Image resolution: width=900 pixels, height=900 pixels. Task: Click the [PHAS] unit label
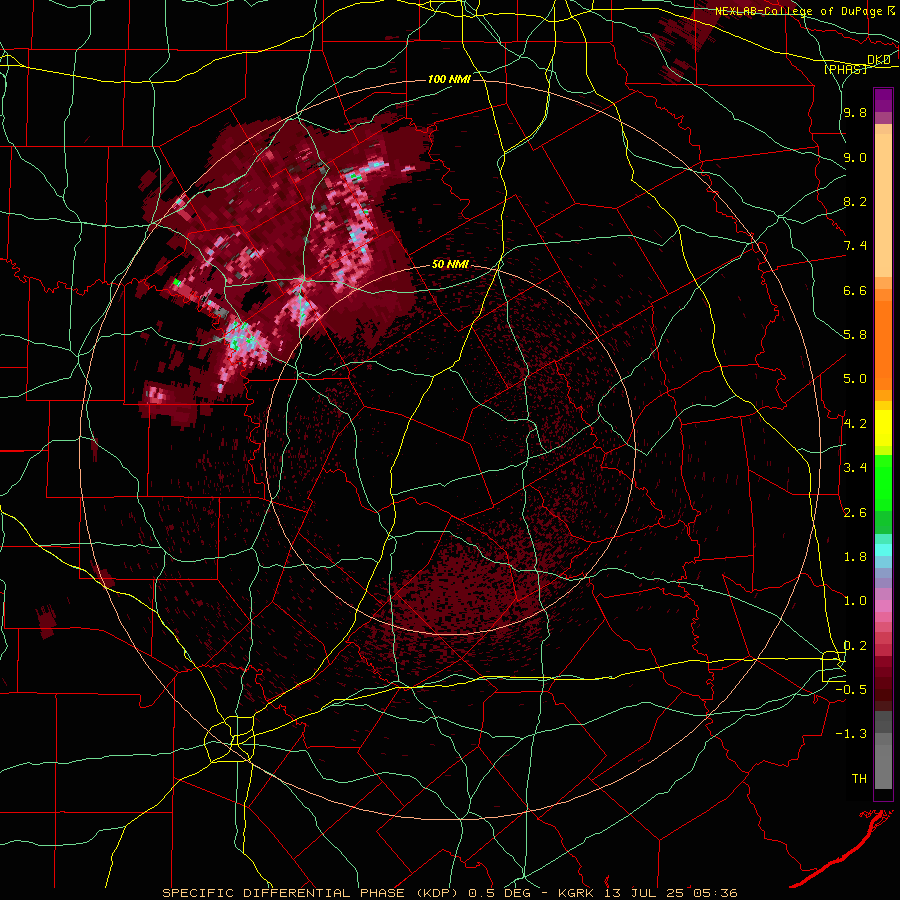point(846,69)
